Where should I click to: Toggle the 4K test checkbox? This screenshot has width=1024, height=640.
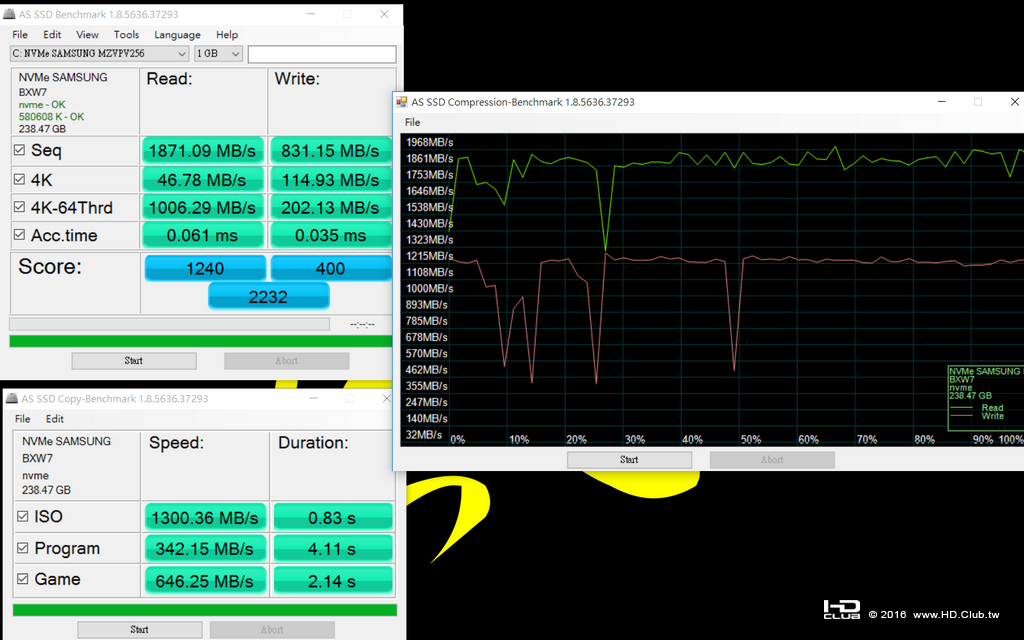20,179
